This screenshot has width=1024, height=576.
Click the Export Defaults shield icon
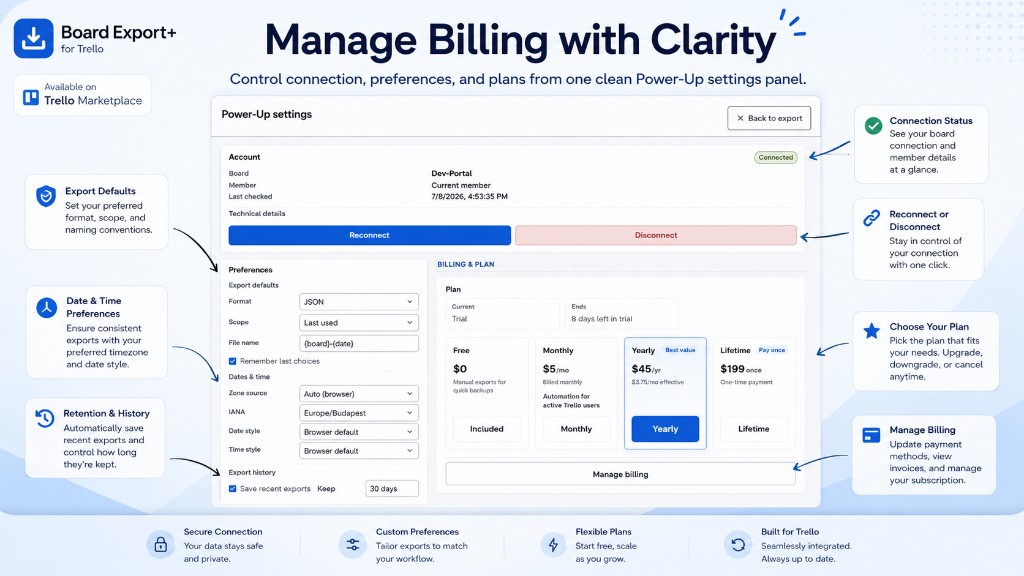coord(46,196)
